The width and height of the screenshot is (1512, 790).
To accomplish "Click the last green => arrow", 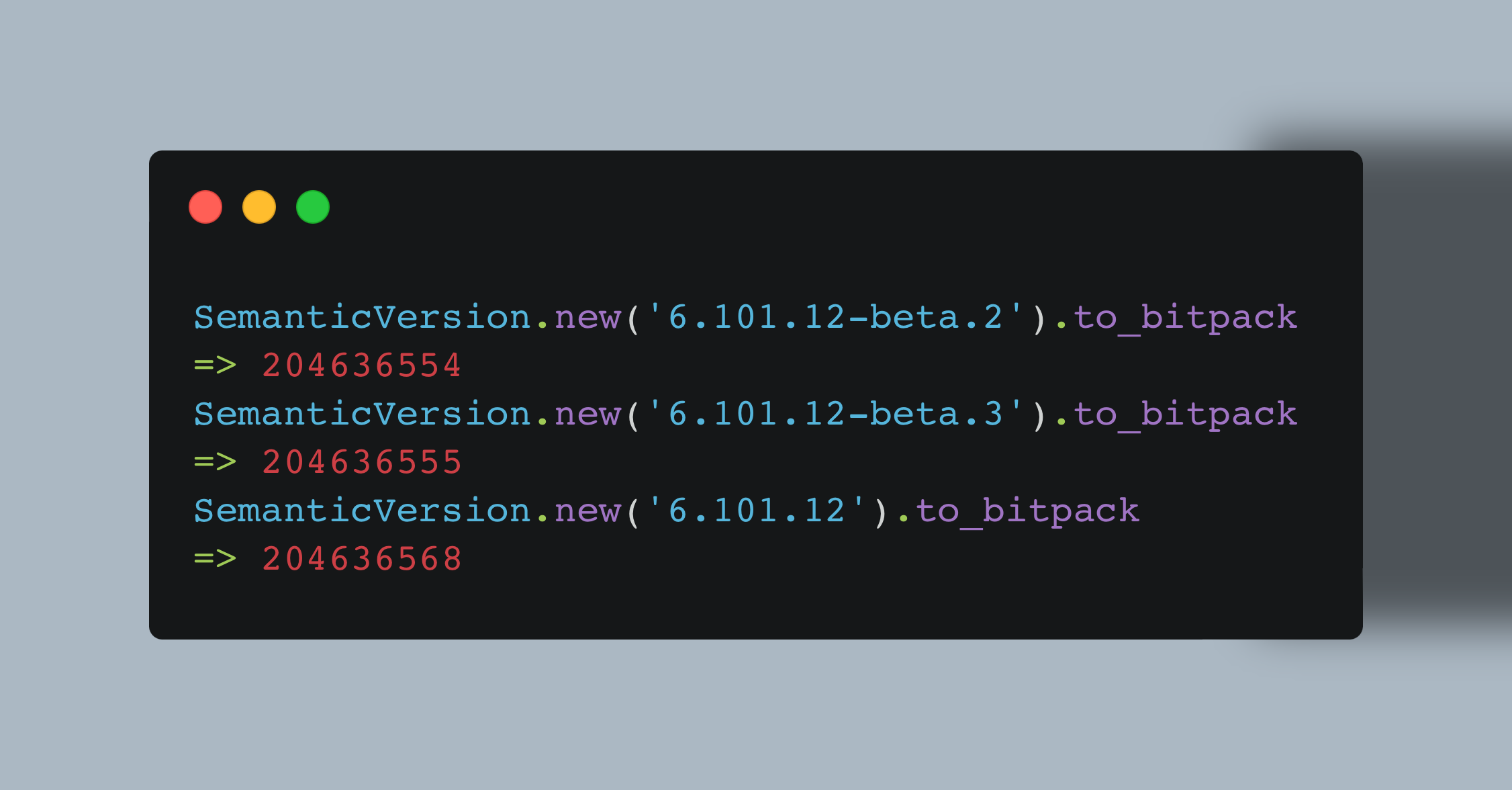I will pos(216,559).
